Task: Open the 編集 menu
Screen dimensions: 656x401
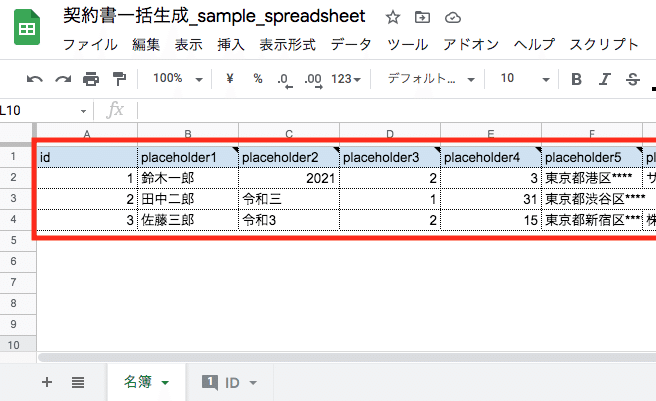Action: (x=146, y=44)
